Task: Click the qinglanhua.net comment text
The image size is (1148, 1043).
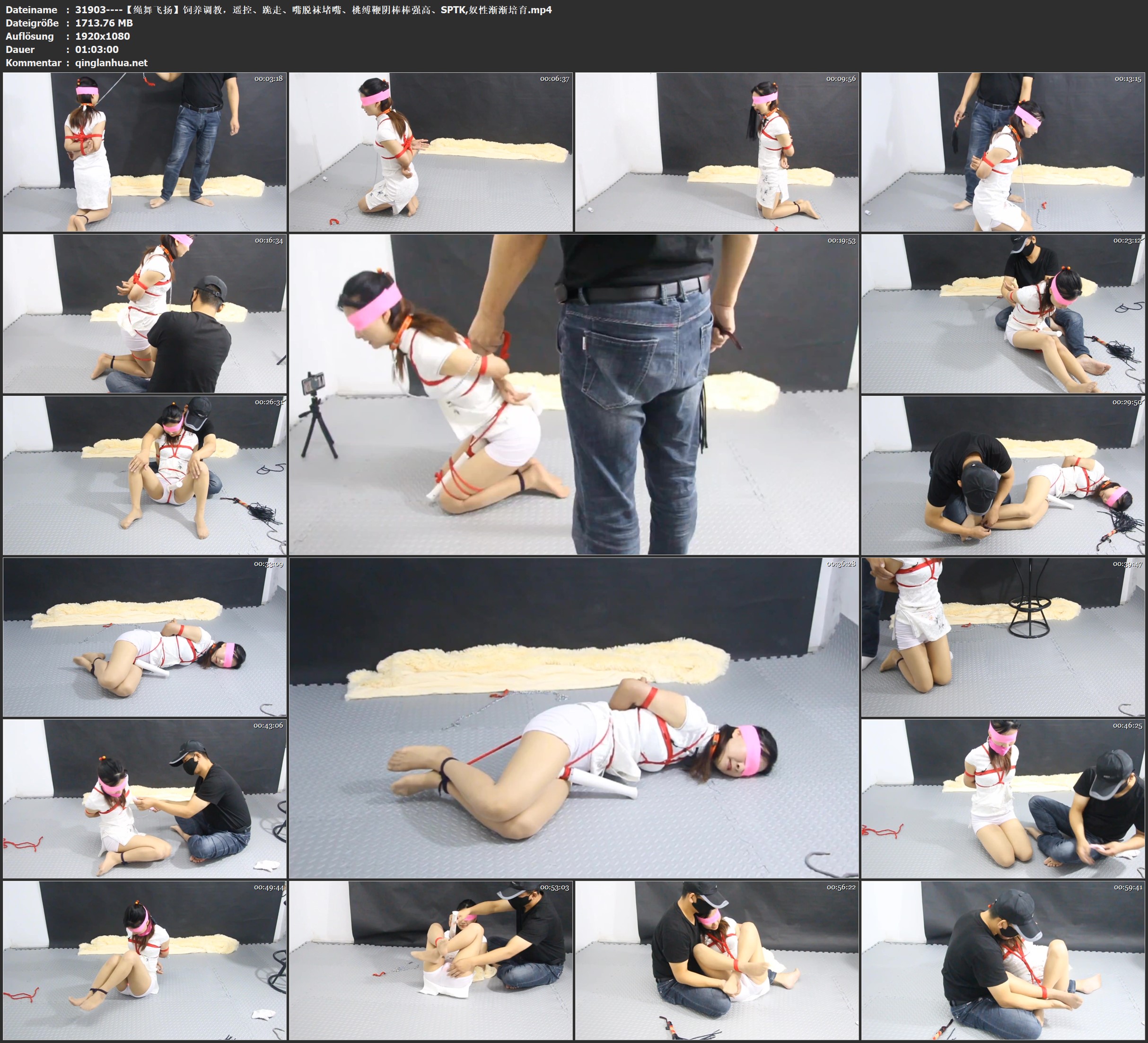Action: [x=111, y=62]
